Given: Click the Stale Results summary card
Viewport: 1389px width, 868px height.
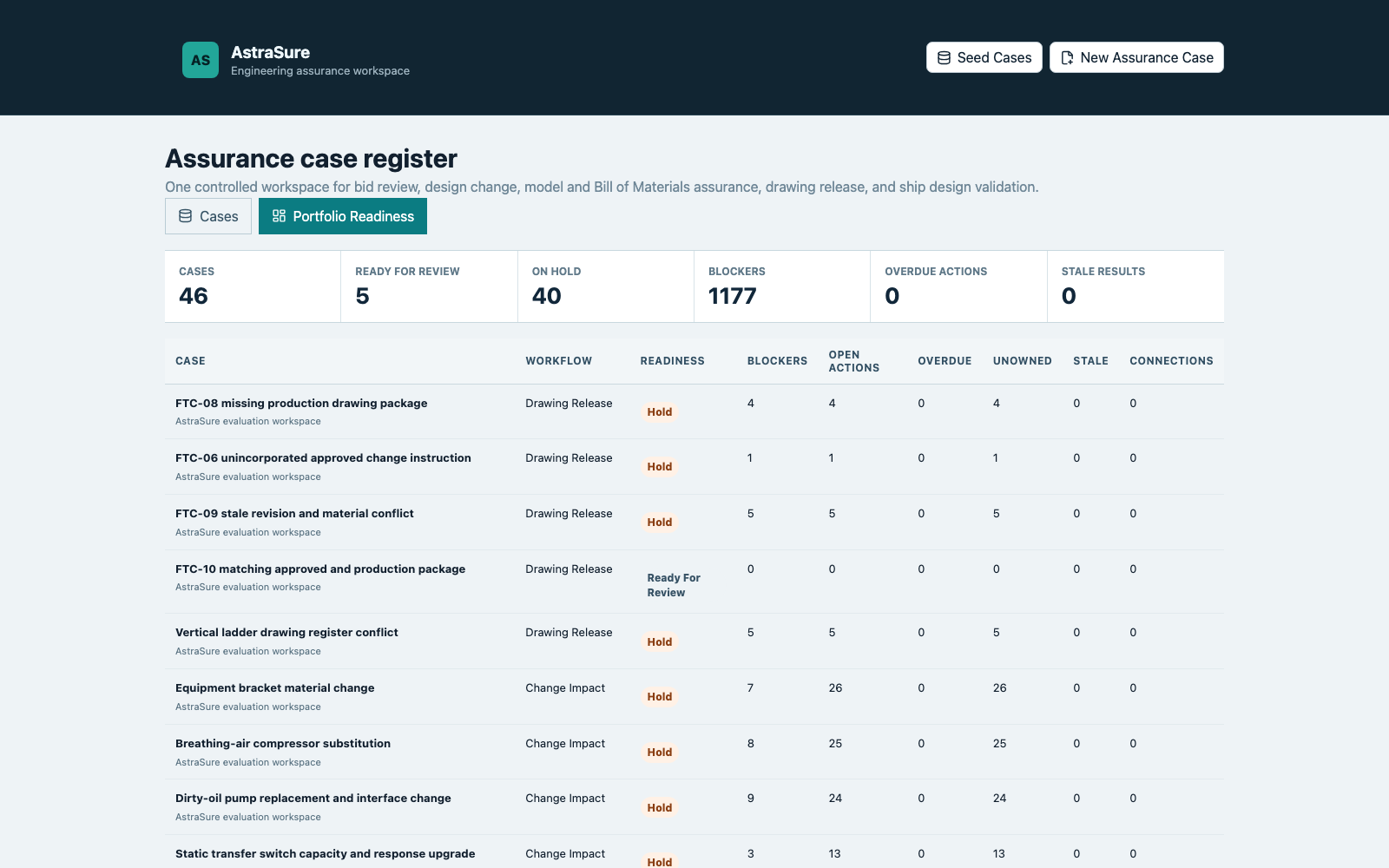Looking at the screenshot, I should click(1136, 286).
